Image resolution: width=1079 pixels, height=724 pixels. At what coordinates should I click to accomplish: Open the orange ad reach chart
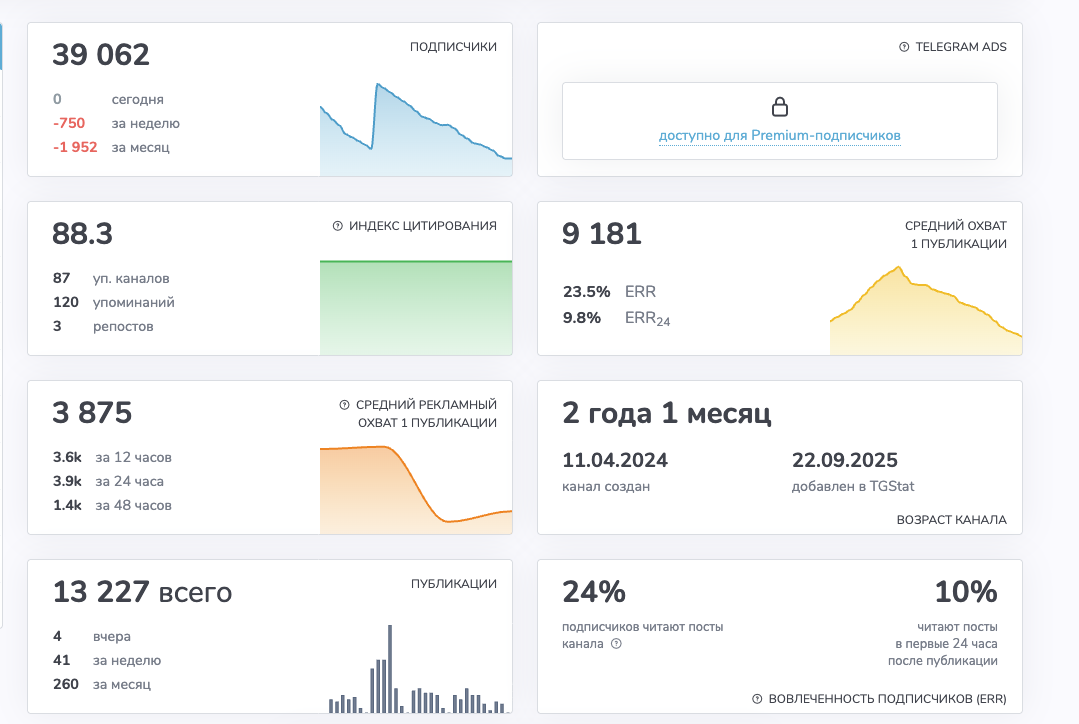[x=416, y=490]
